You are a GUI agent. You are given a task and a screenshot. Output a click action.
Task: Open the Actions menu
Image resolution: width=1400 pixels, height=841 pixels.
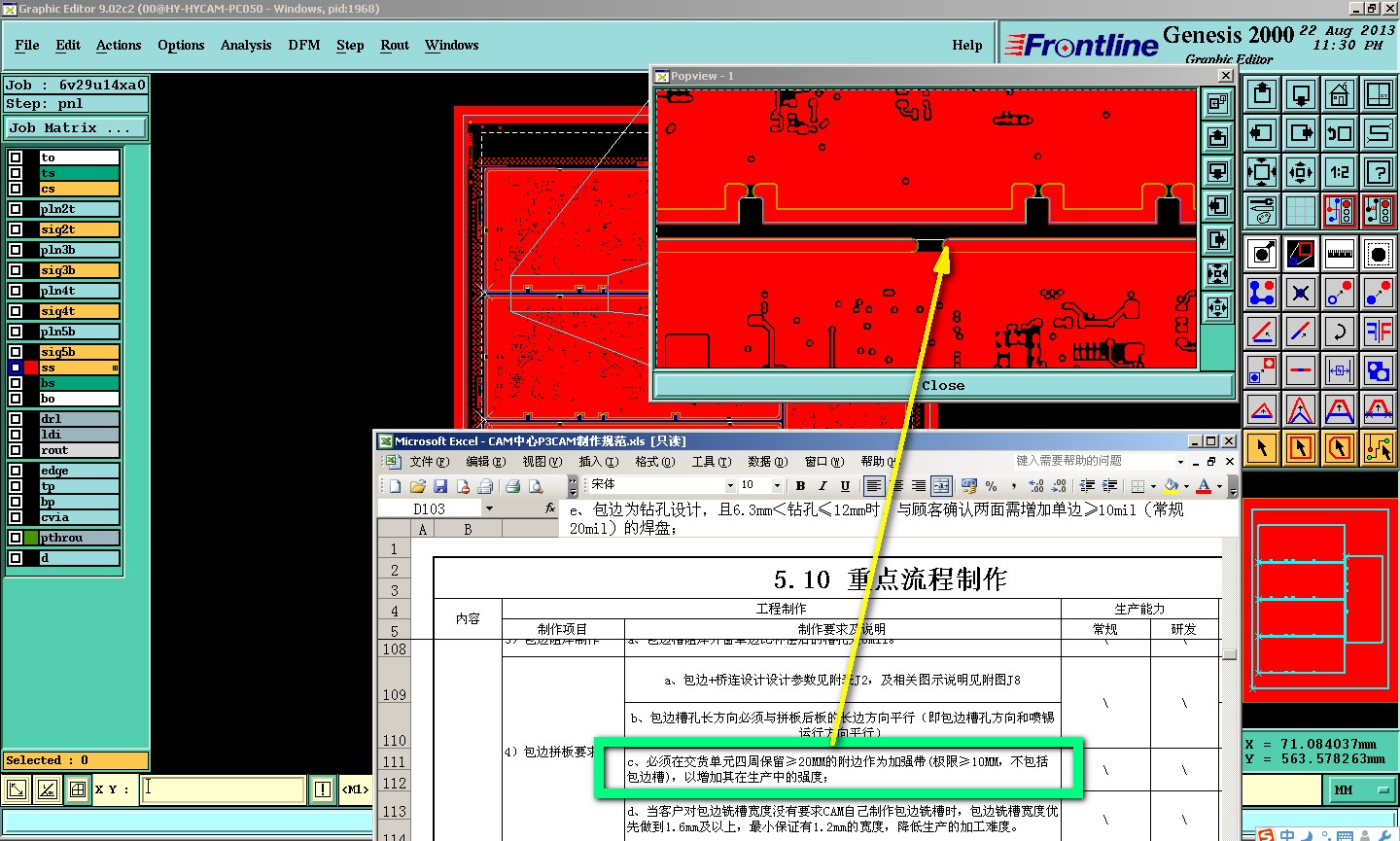pyautogui.click(x=119, y=45)
